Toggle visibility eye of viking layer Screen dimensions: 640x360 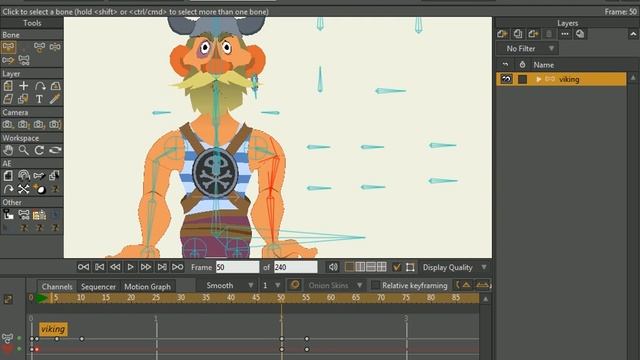506,79
